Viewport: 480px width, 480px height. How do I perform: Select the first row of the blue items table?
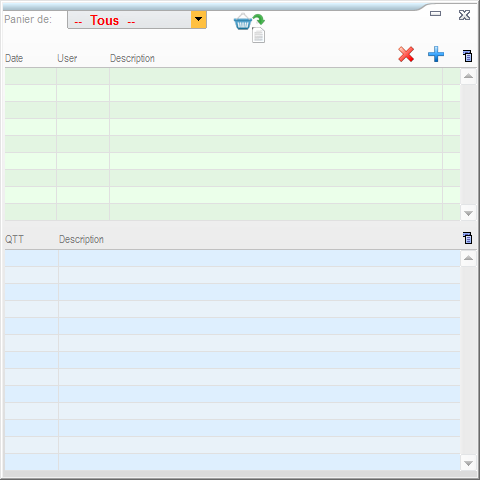(232, 258)
